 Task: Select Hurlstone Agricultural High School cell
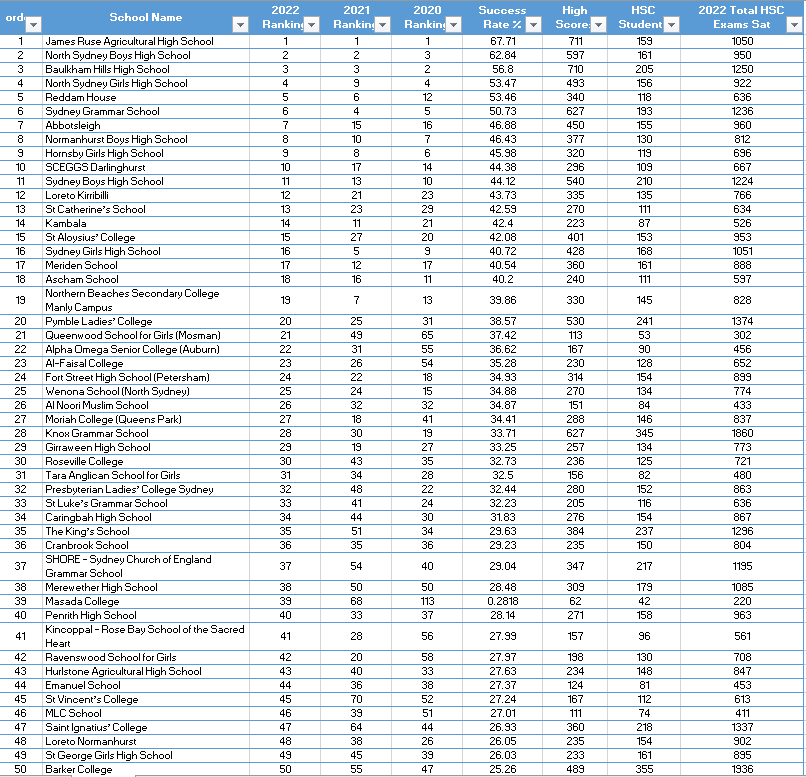(146, 671)
